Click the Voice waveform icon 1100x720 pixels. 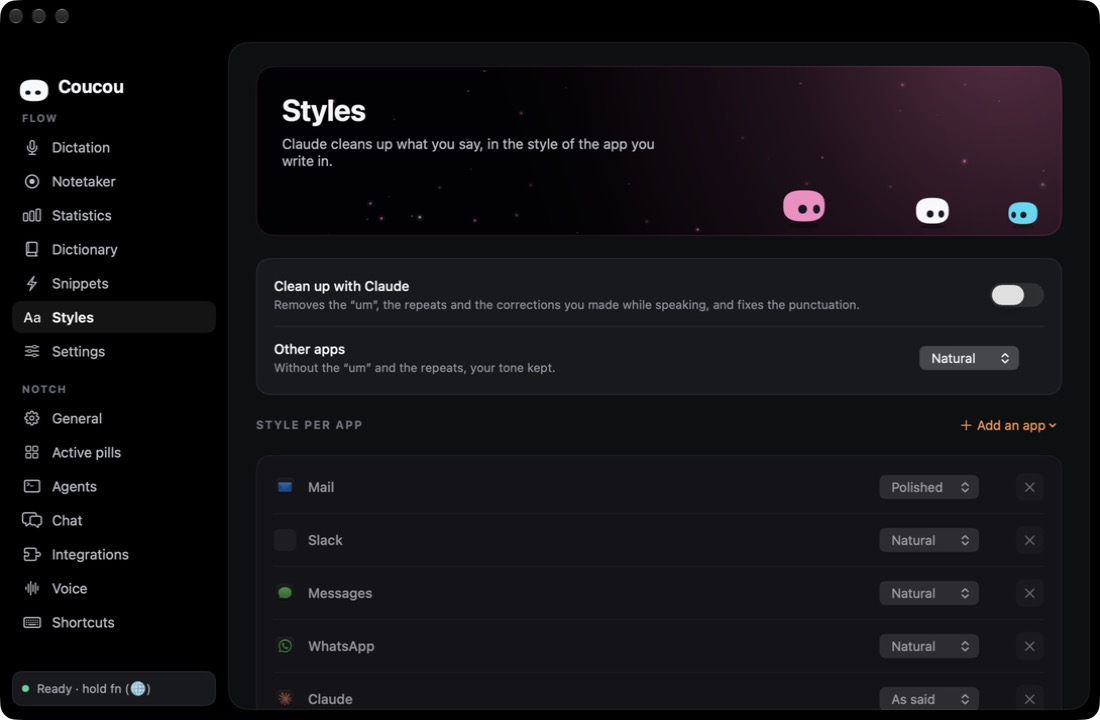(32, 588)
